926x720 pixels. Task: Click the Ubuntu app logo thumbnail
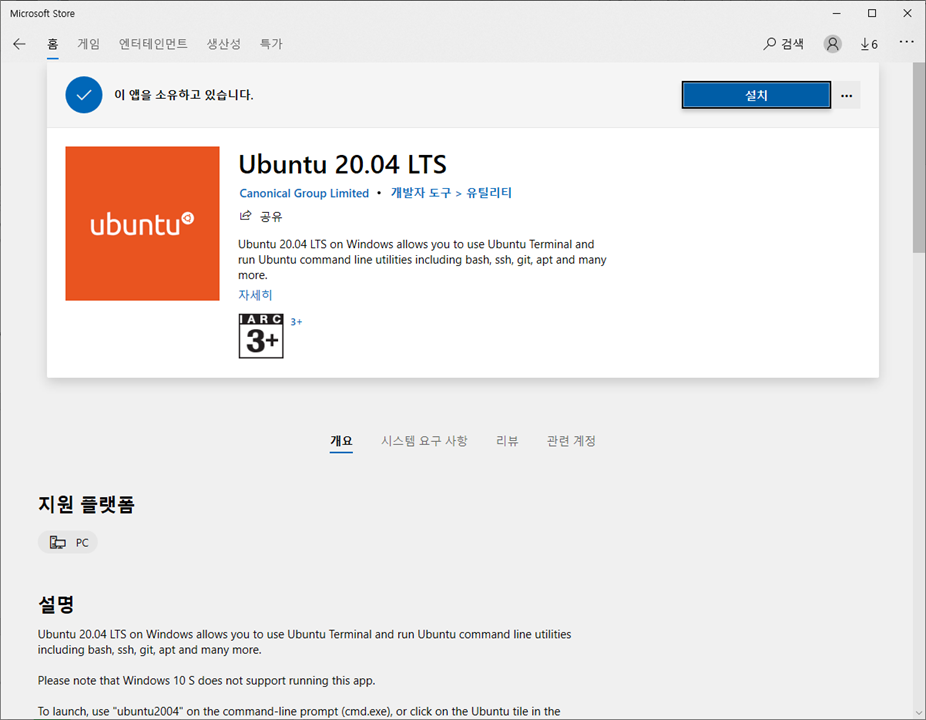[142, 223]
